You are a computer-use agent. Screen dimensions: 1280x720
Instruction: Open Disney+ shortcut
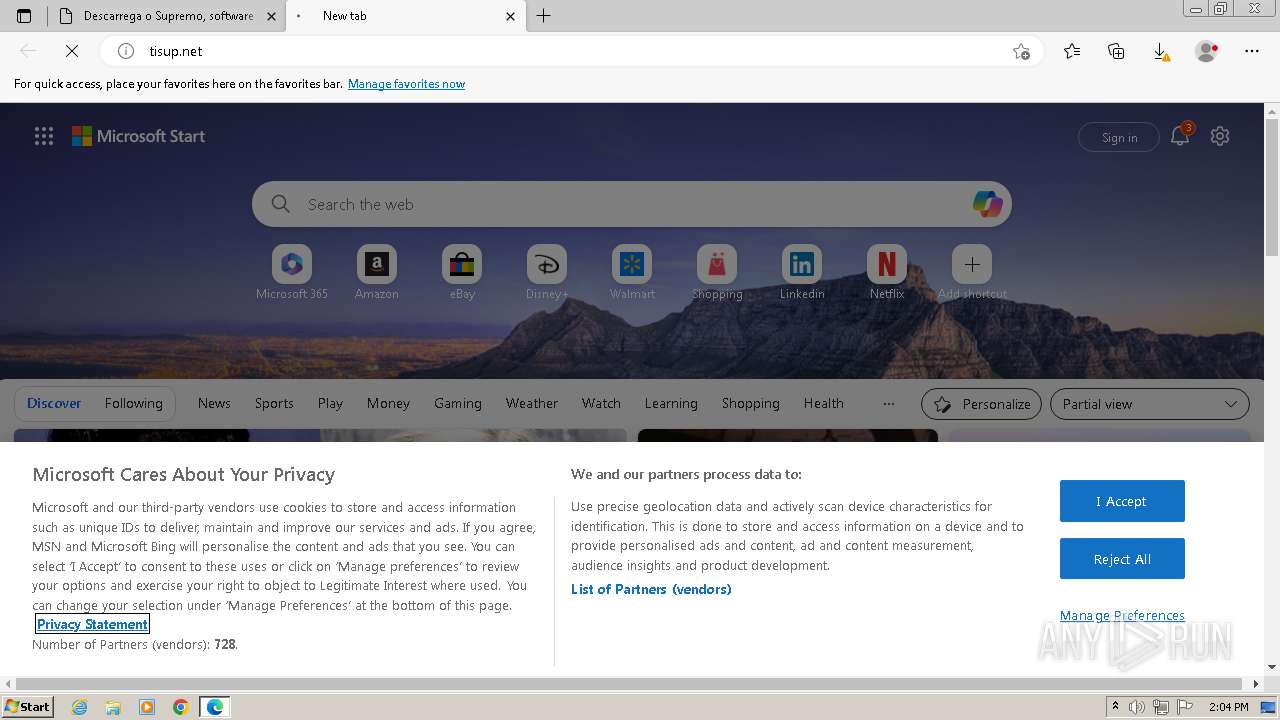tap(547, 272)
